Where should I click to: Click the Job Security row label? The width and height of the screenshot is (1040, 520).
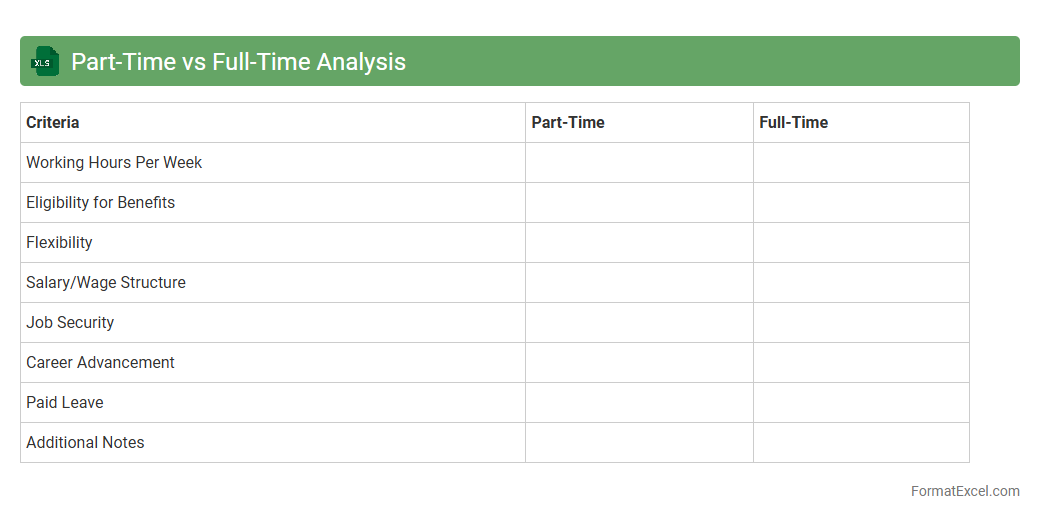[x=70, y=323]
